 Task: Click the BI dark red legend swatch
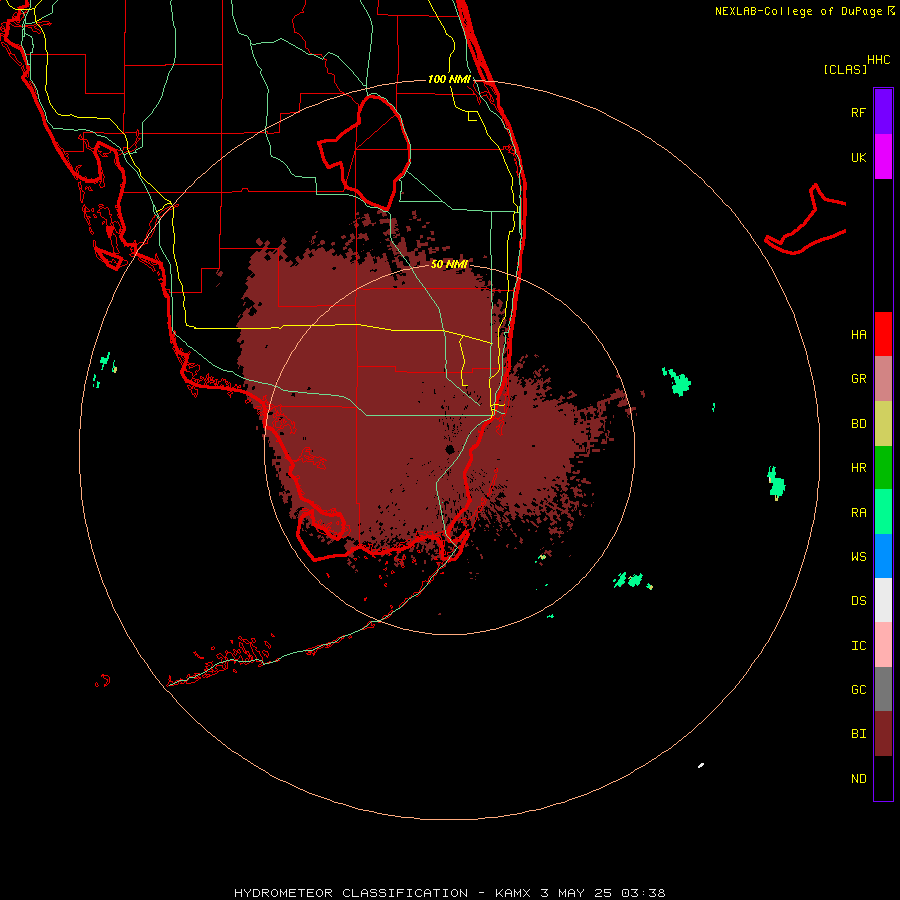click(x=883, y=734)
